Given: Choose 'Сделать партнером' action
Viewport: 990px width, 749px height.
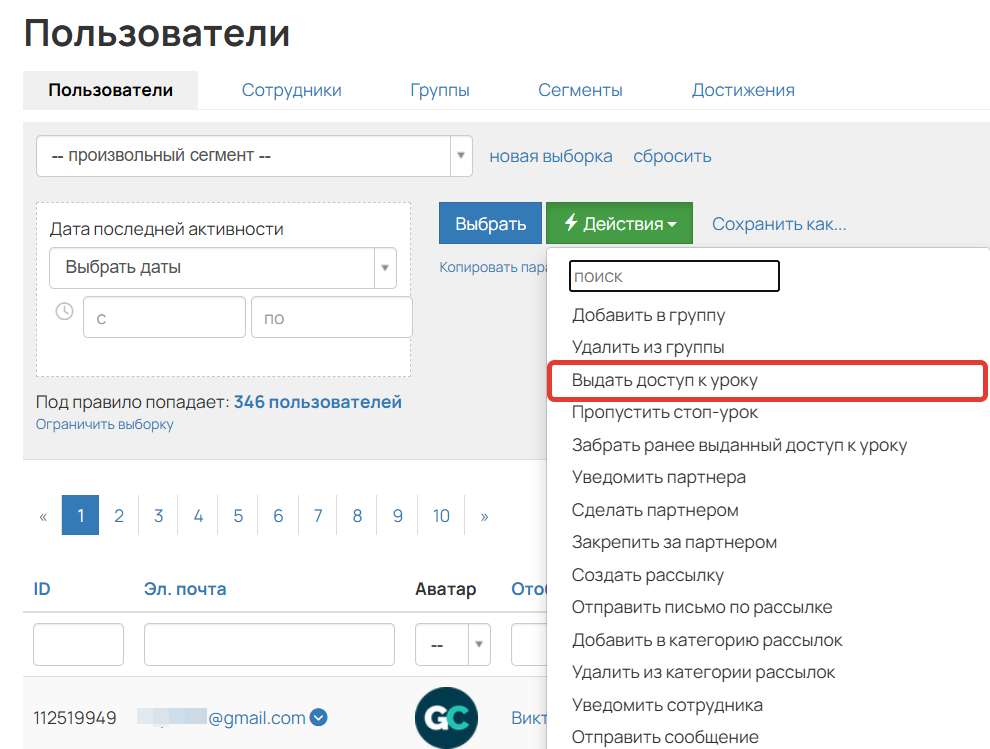Looking at the screenshot, I should [x=655, y=510].
